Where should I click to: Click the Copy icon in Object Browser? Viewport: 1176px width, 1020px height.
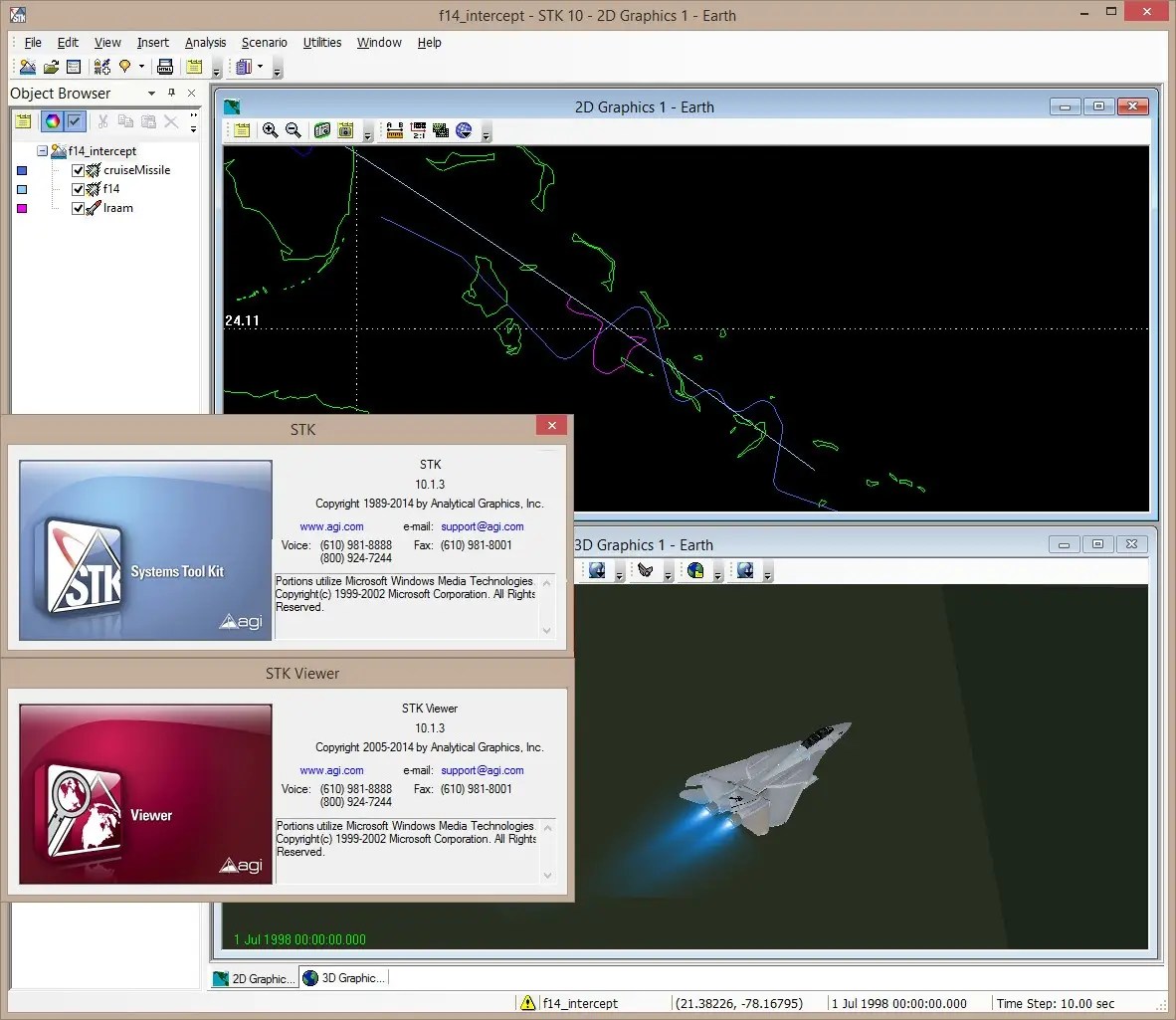(x=125, y=120)
